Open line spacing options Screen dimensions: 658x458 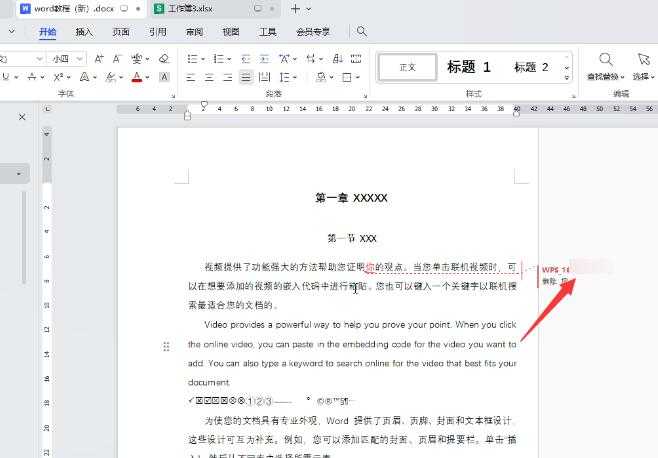coord(285,77)
